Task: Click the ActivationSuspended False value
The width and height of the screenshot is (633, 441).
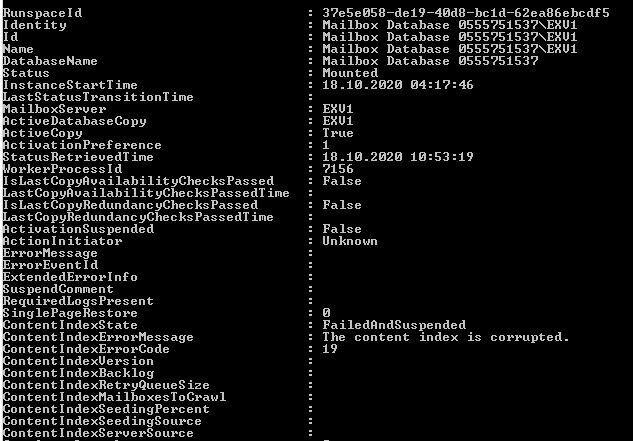Action: tap(342, 229)
